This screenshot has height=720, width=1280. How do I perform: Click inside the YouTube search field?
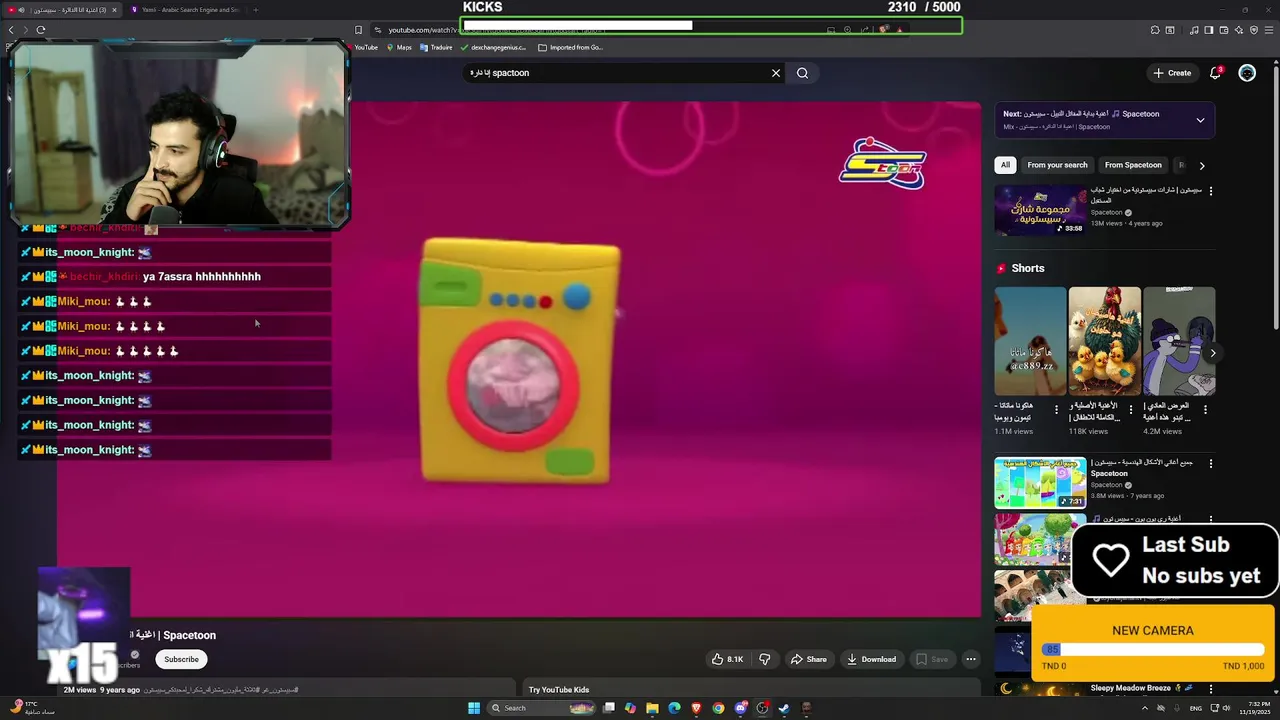(615, 73)
